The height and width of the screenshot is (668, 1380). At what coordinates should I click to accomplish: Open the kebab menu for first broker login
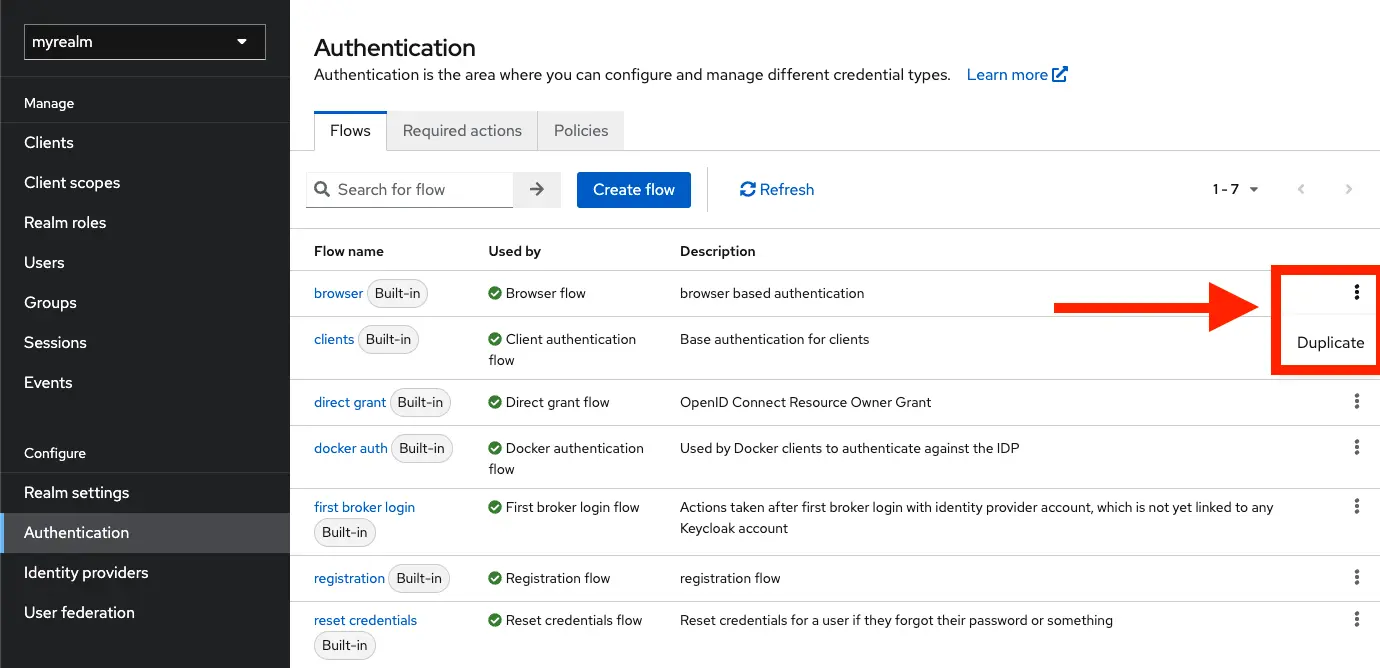pyautogui.click(x=1357, y=506)
